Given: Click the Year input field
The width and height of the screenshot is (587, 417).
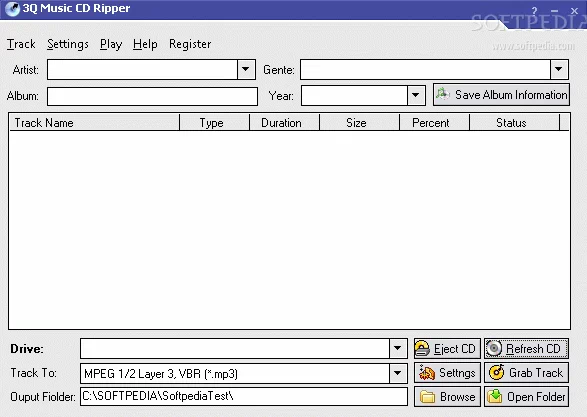Looking at the screenshot, I should coord(355,95).
